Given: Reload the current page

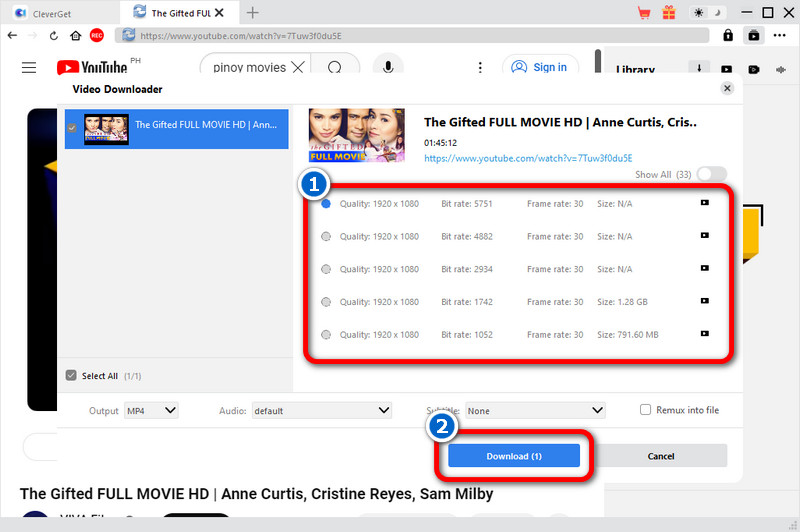Looking at the screenshot, I should pos(54,36).
